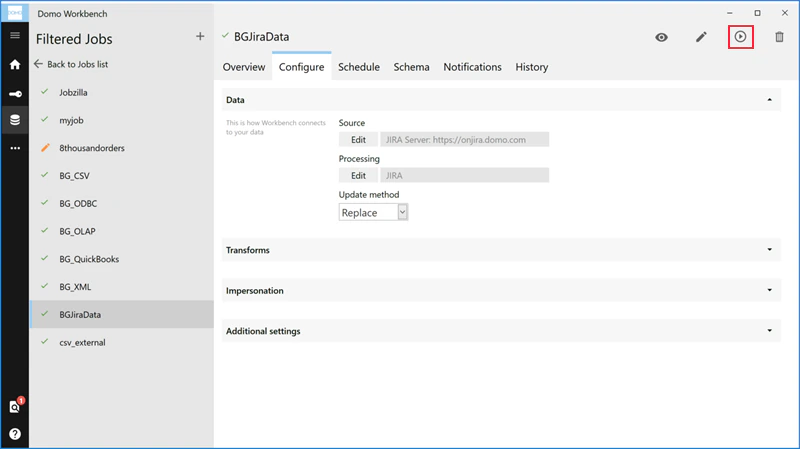
Task: Click green checkmark beside BGJiraData title
Action: (225, 36)
